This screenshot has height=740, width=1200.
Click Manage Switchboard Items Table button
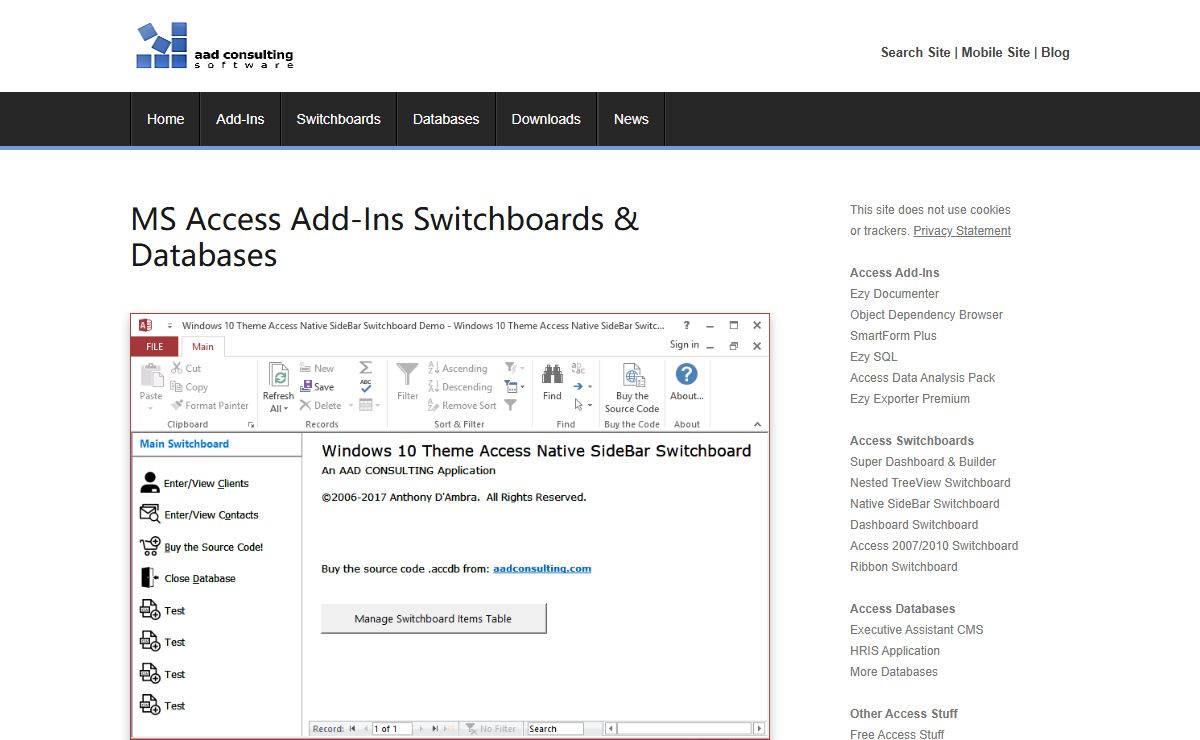click(x=433, y=619)
